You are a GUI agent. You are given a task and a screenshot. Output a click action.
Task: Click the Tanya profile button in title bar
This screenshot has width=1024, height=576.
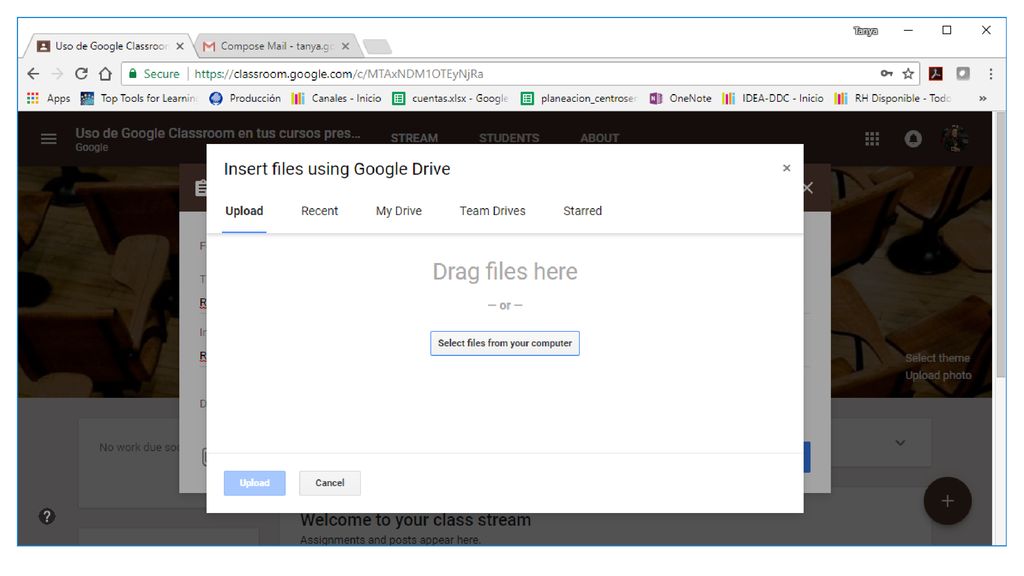[x=865, y=31]
